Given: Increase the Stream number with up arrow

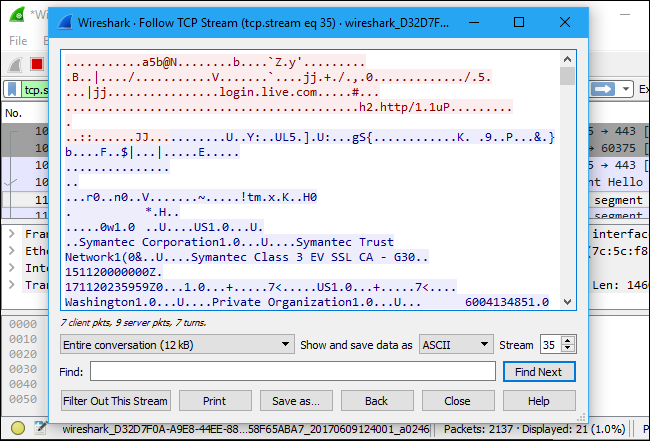Looking at the screenshot, I should [x=568, y=340].
